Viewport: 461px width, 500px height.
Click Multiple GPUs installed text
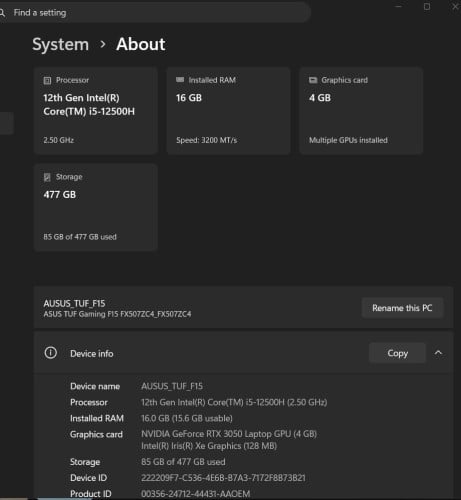[x=348, y=140]
